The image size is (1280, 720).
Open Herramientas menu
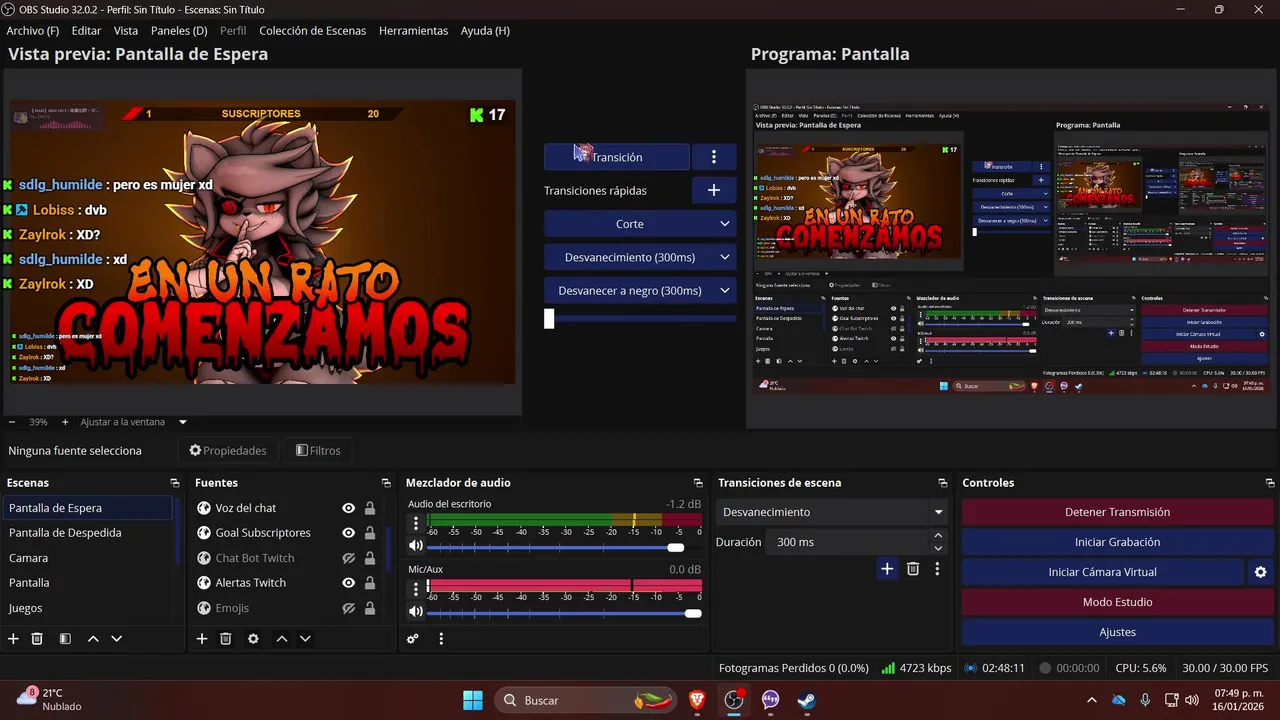coord(413,31)
